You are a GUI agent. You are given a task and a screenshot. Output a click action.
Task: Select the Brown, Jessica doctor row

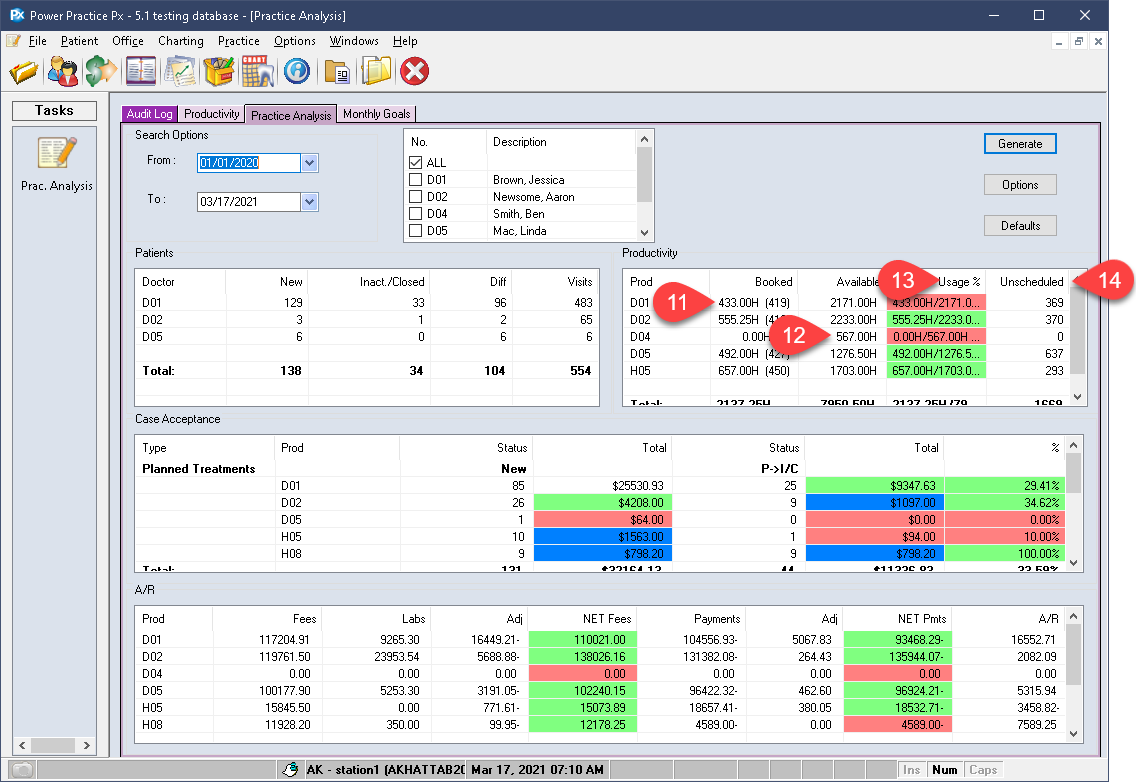point(522,180)
